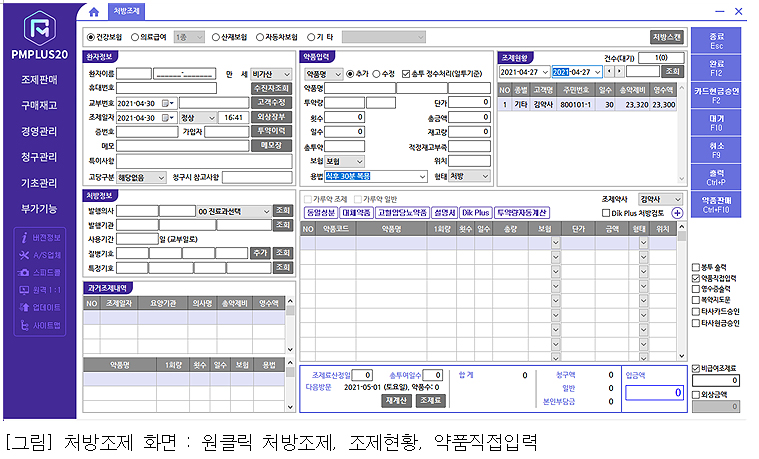Image resolution: width=759 pixels, height=459 pixels.
Task: Click 완료 F12 button
Action: [716, 68]
